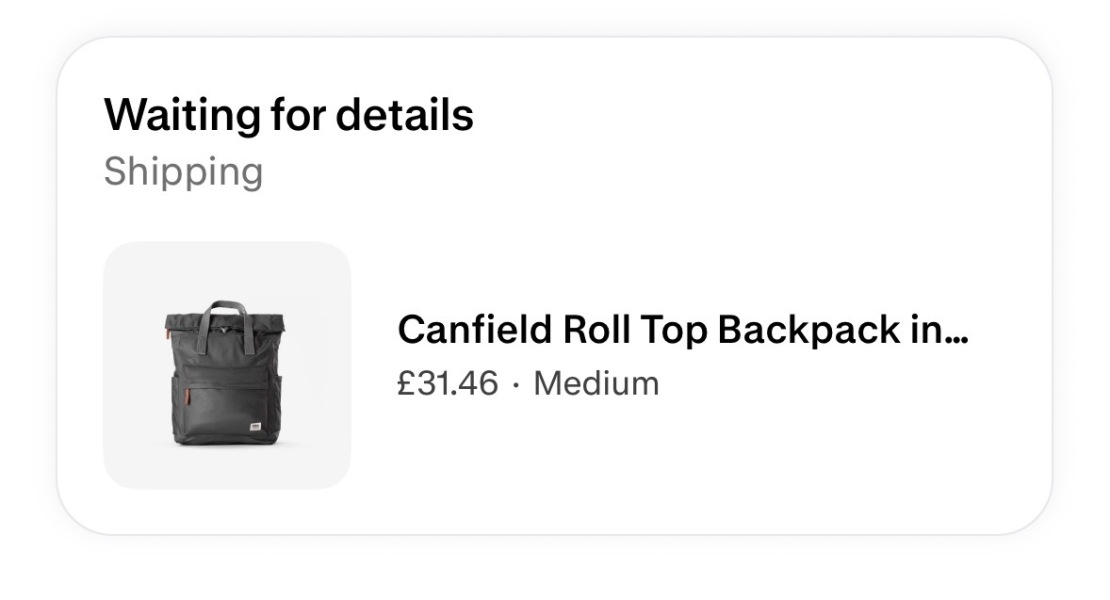
Task: Select the Shipping status label
Action: pyautogui.click(x=183, y=171)
